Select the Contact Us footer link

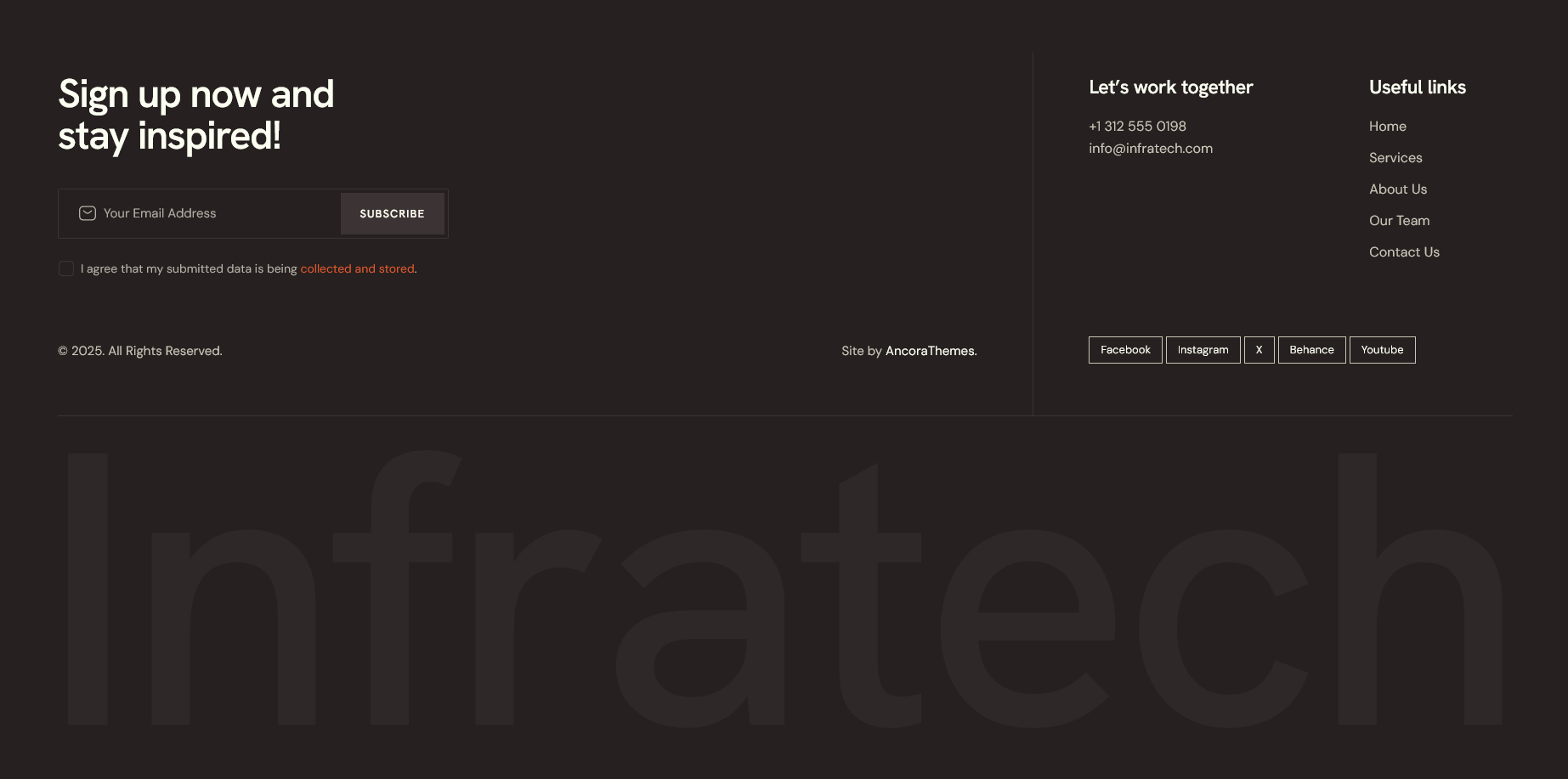click(x=1404, y=252)
